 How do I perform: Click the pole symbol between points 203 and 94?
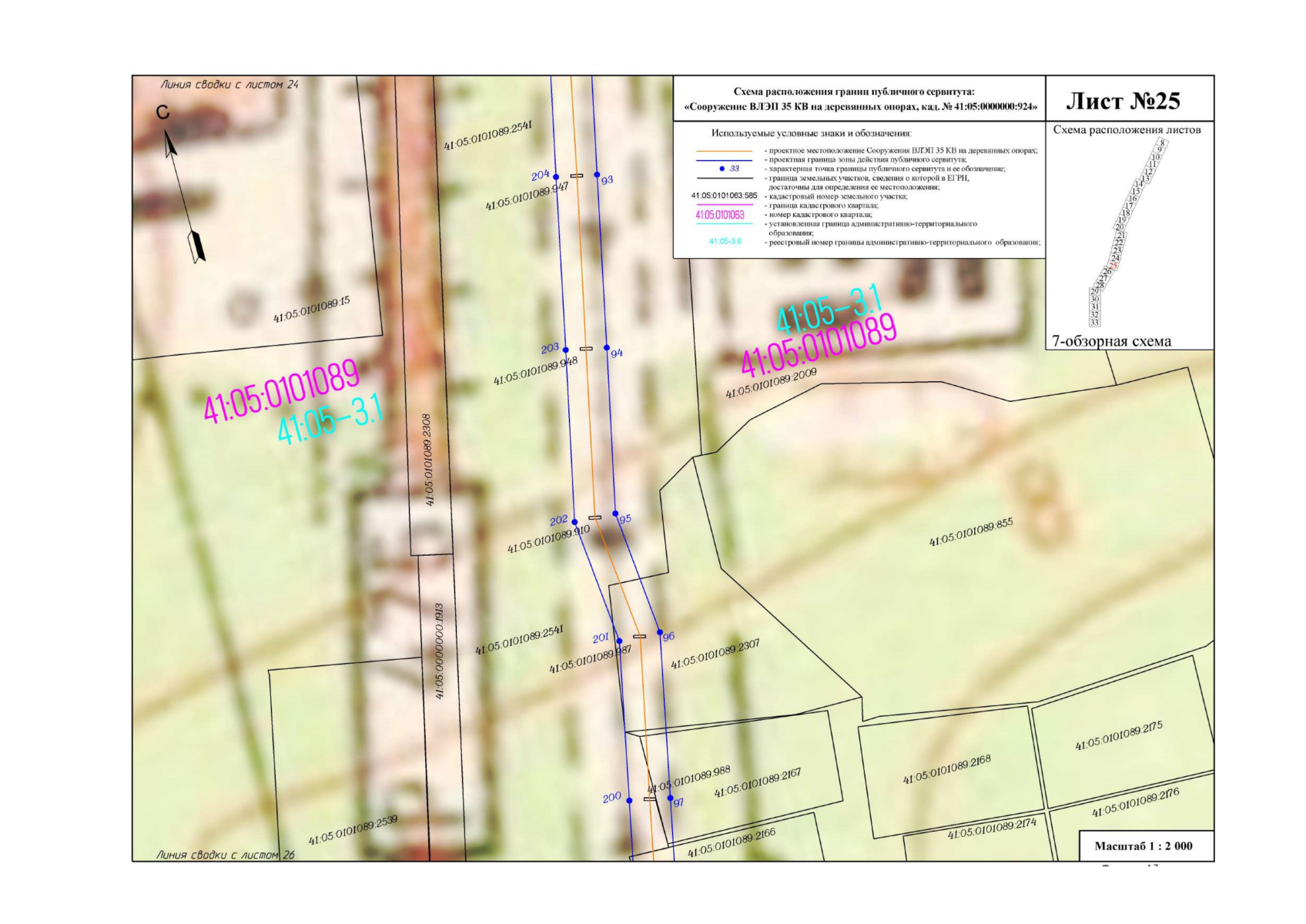[x=586, y=349]
